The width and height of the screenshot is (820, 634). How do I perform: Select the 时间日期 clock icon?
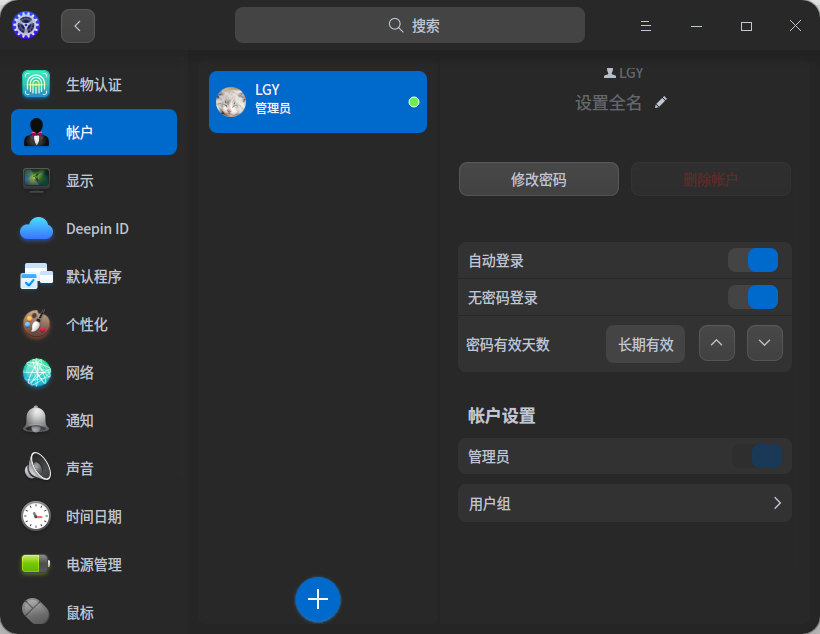pos(36,516)
